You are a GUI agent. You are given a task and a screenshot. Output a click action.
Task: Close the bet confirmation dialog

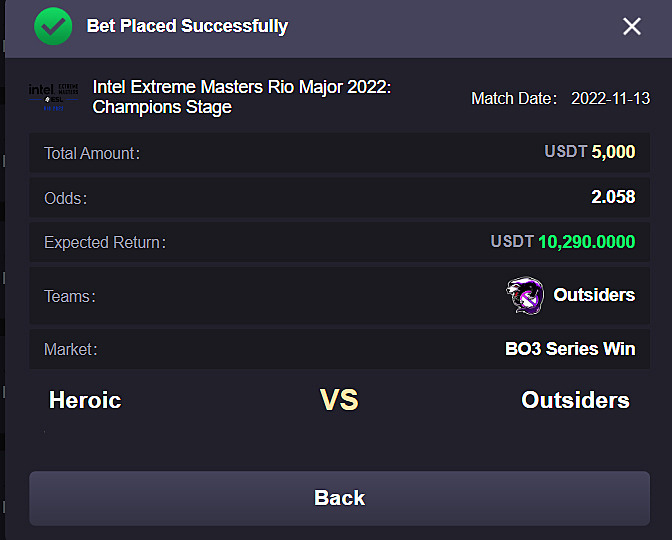632,27
